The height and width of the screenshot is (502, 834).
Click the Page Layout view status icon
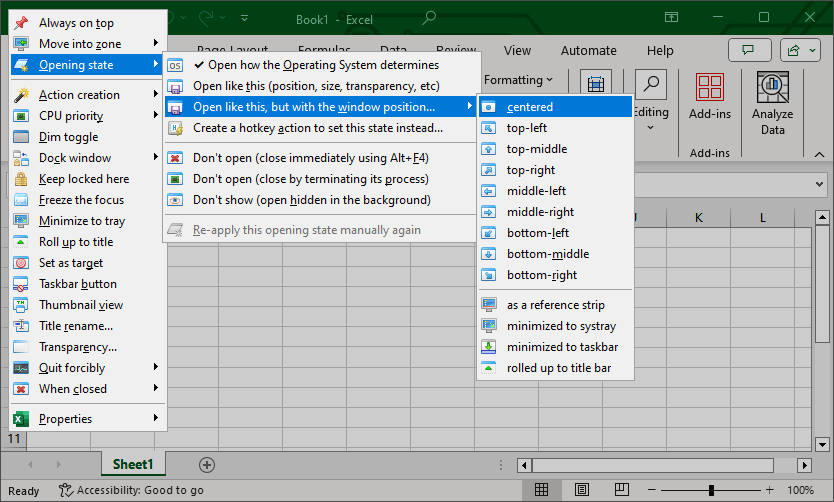[x=582, y=489]
